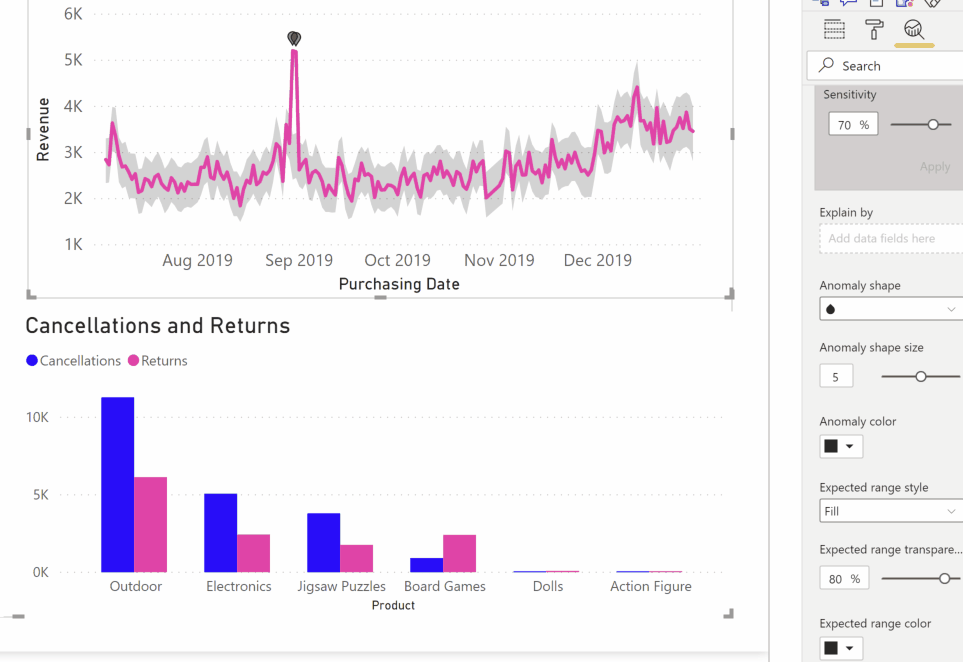
Task: Click the anomaly marker on Sep 2019 peak
Action: [294, 39]
